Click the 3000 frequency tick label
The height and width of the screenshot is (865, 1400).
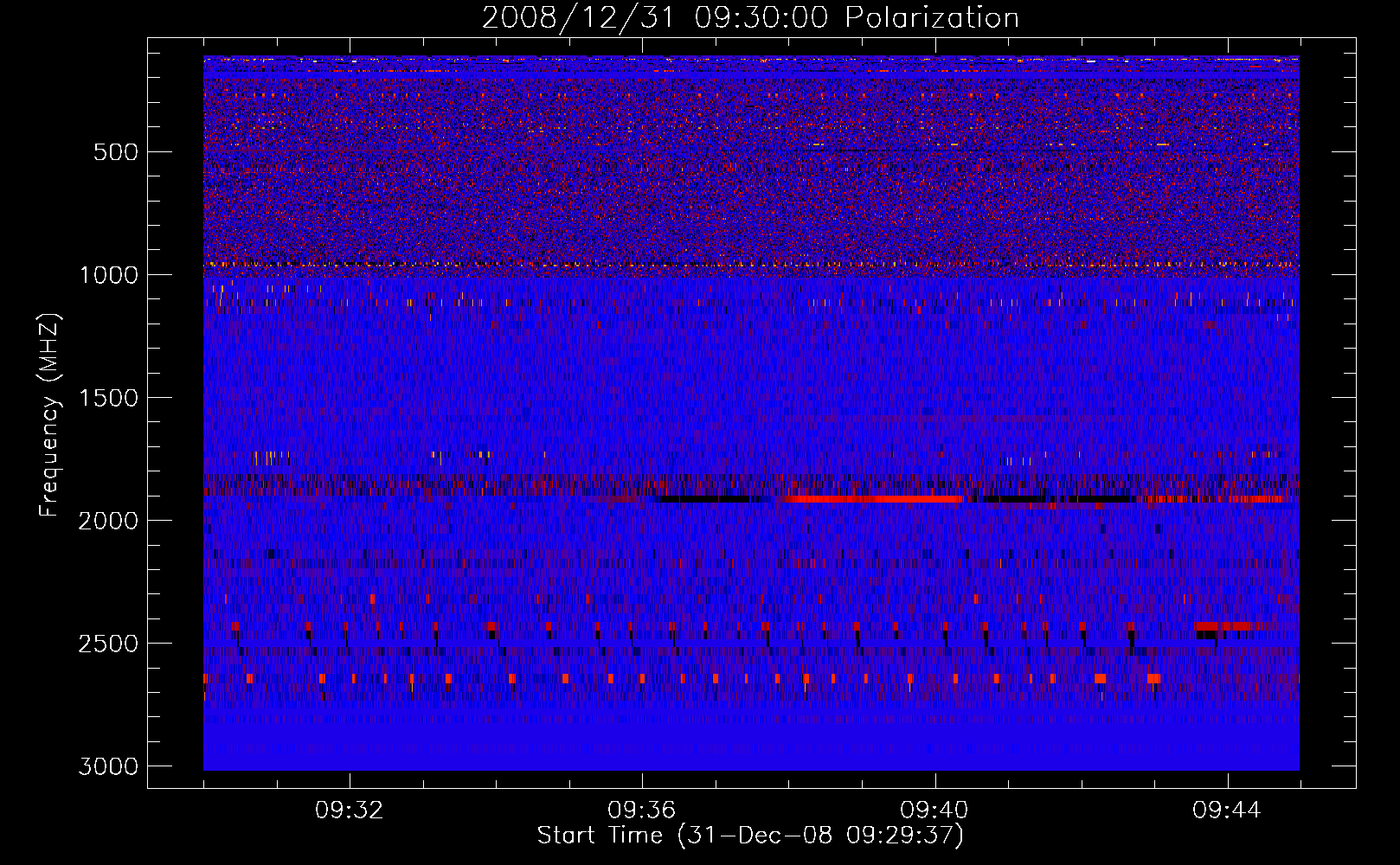(x=109, y=766)
